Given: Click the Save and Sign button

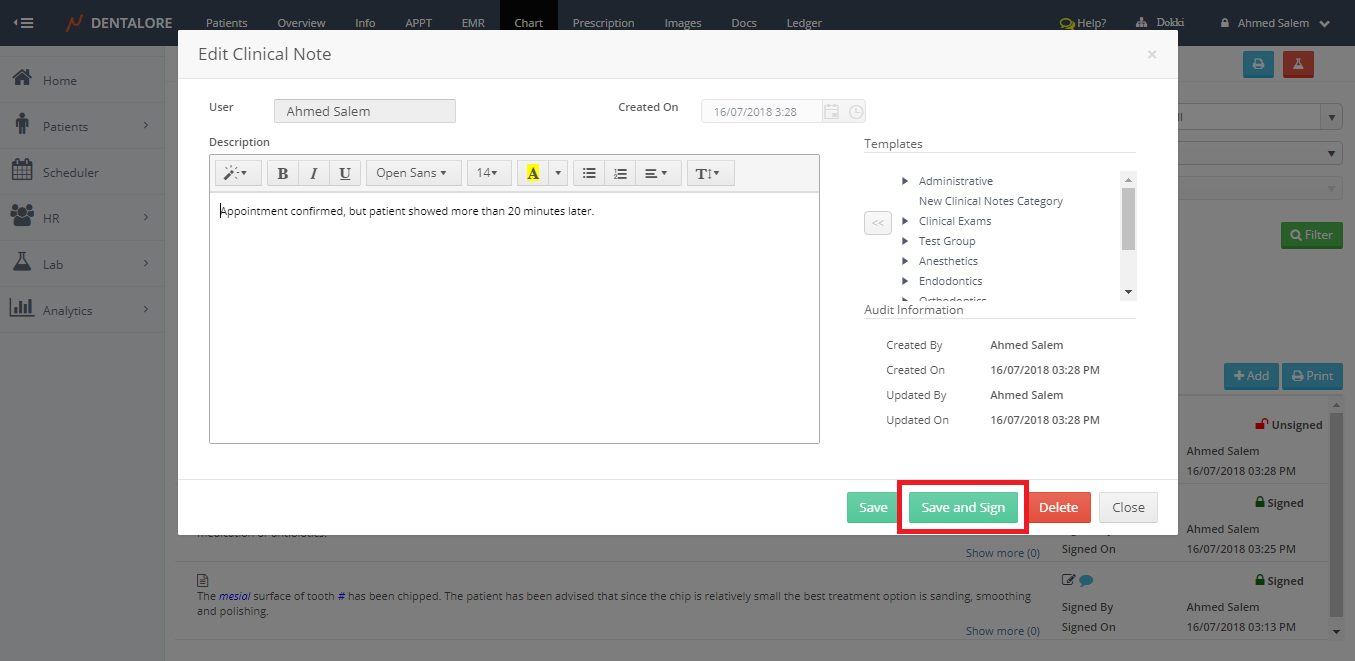Looking at the screenshot, I should pos(963,508).
